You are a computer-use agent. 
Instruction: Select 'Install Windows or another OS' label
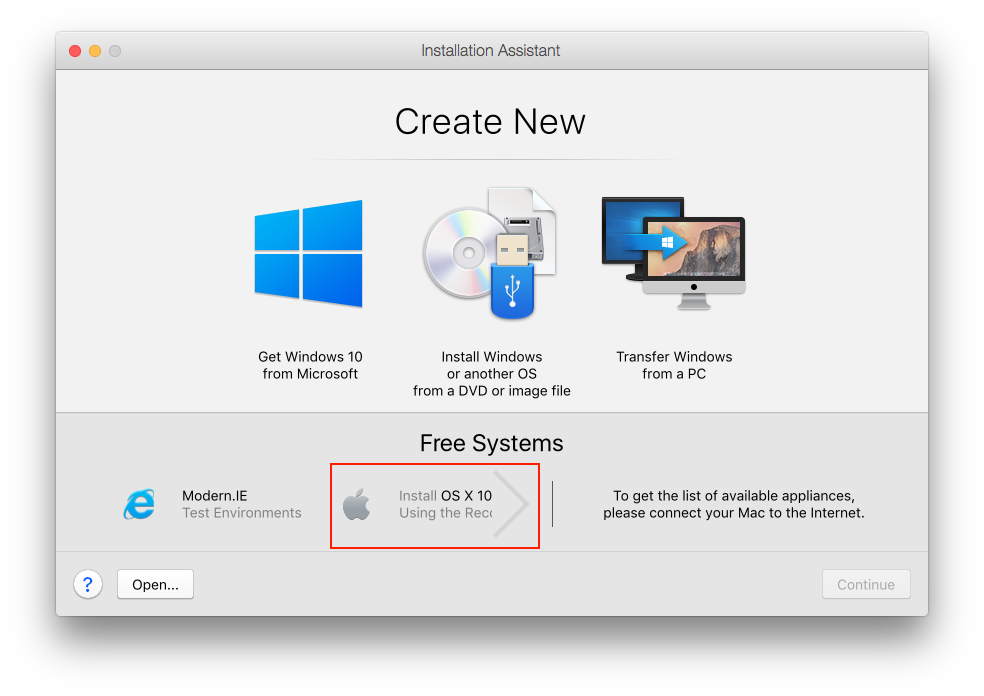coord(491,373)
